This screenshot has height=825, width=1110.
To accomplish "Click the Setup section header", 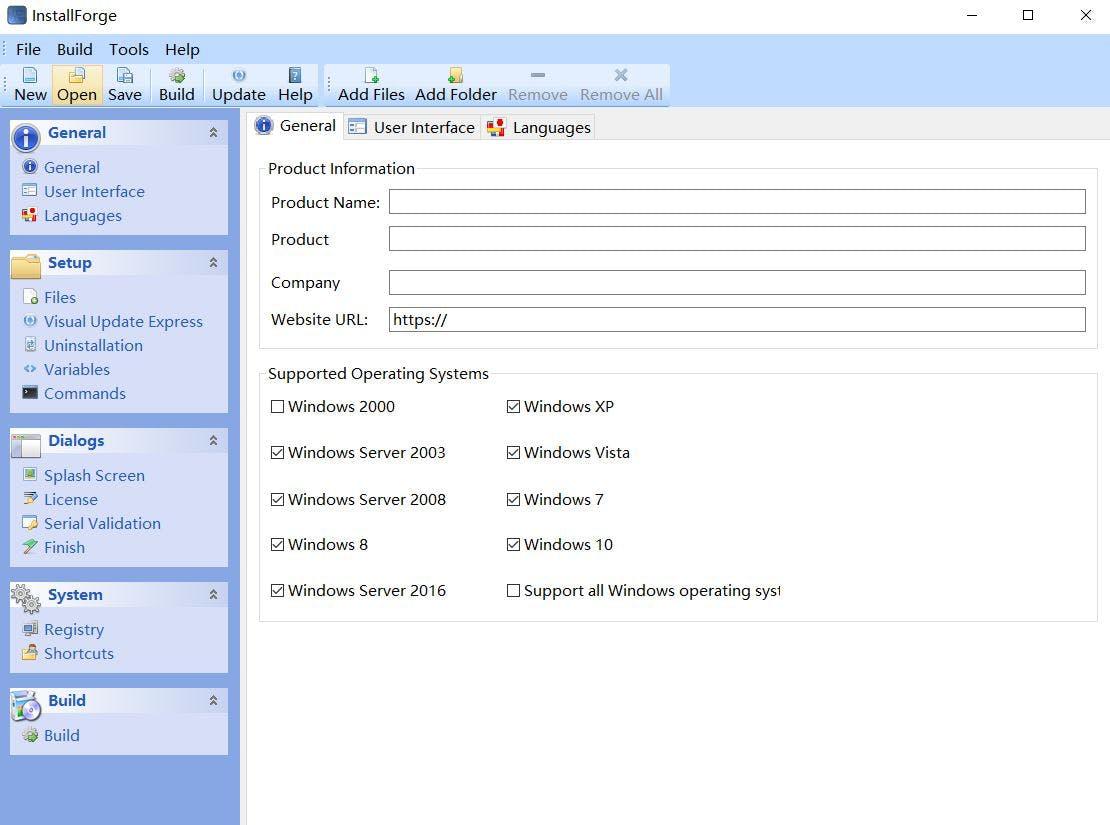I will tap(119, 263).
